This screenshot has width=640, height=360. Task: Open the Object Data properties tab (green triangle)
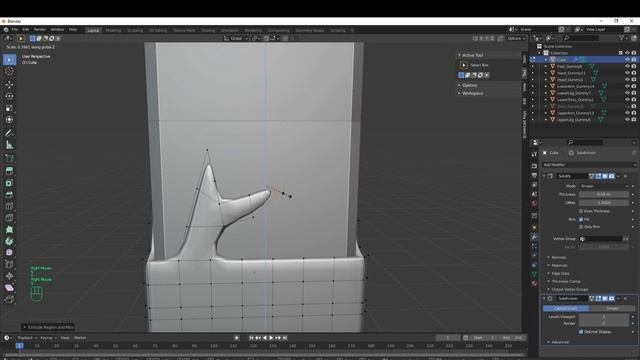tap(534, 274)
